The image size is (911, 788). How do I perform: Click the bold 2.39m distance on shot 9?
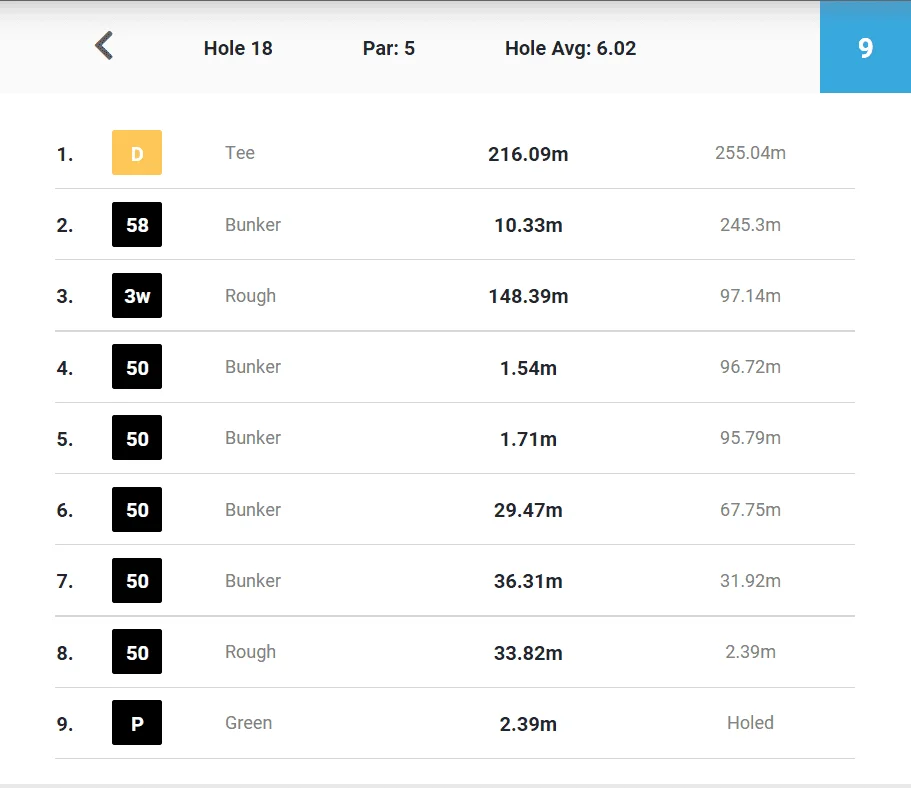(528, 724)
